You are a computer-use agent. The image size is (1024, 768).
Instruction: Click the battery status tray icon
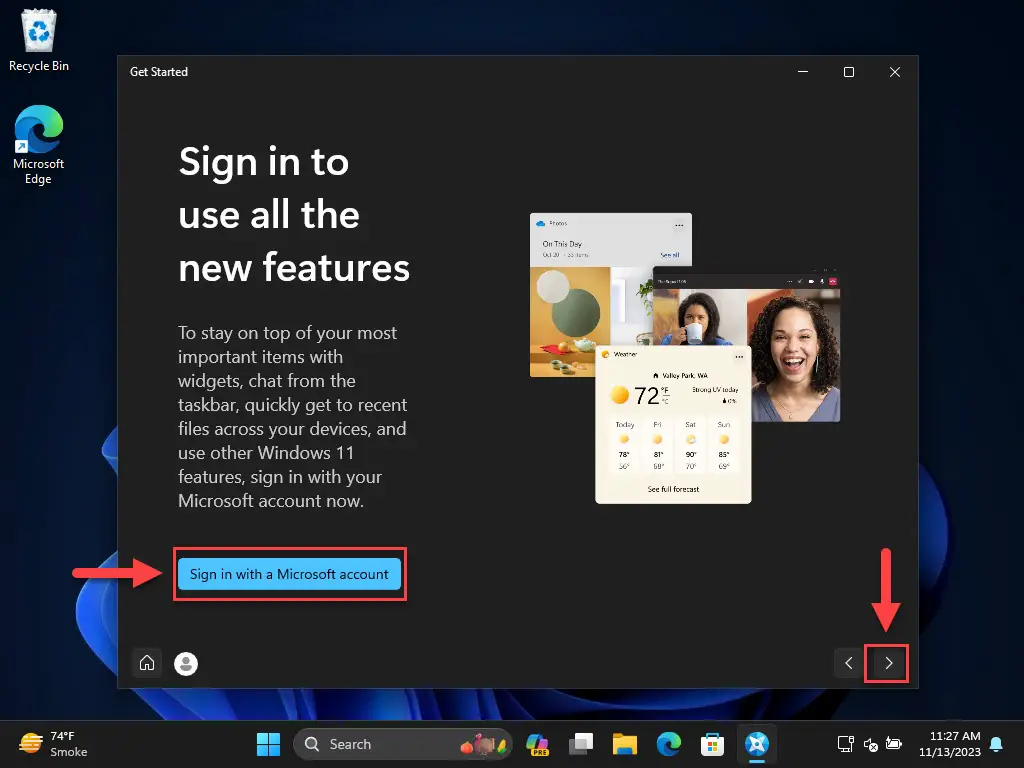(893, 744)
